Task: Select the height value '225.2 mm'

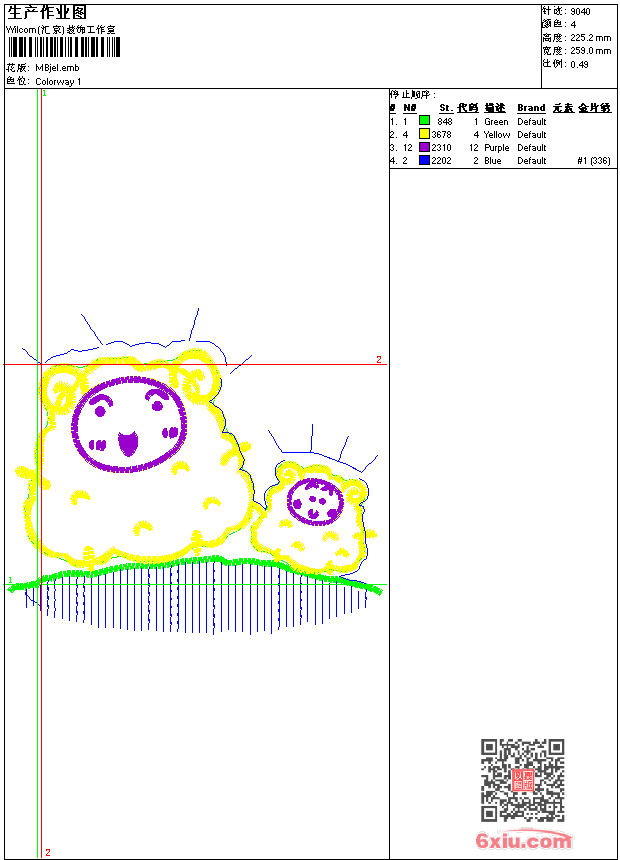Action: [x=590, y=38]
